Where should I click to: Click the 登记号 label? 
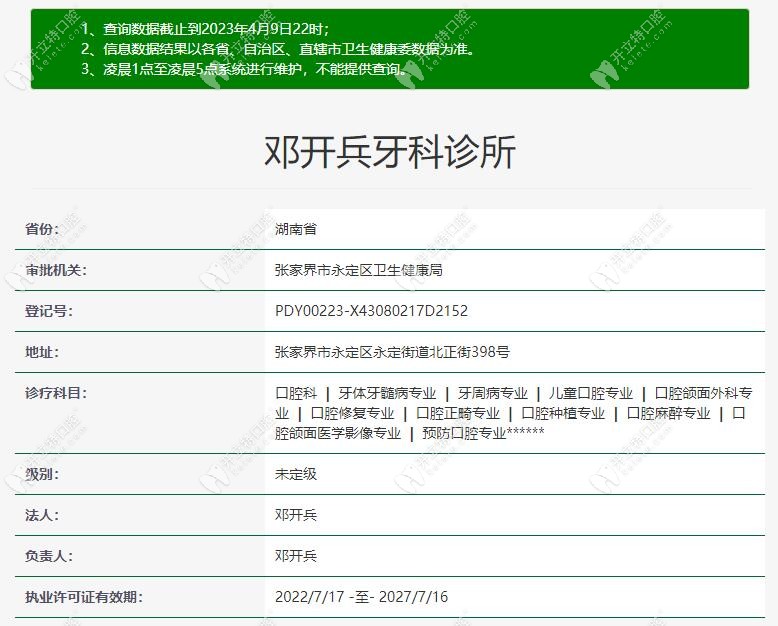coord(49,311)
